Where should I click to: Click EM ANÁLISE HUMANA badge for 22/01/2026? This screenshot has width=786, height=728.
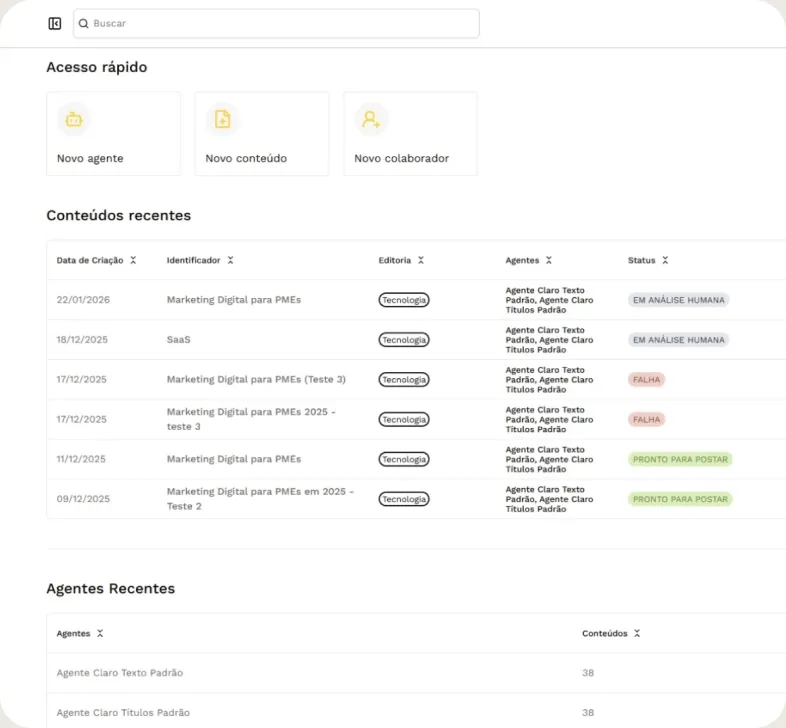[679, 300]
